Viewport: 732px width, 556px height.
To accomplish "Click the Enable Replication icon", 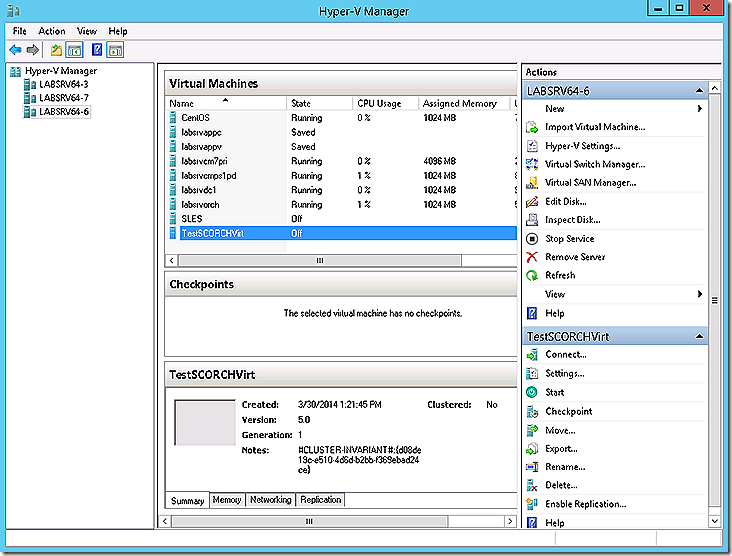I will pos(532,504).
